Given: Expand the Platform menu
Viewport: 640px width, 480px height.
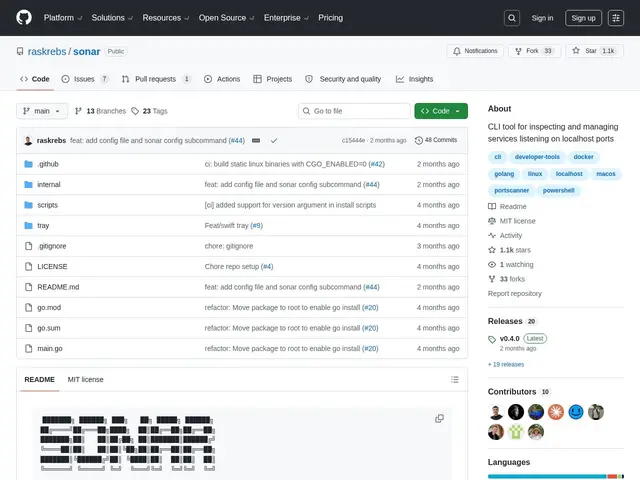Looking at the screenshot, I should click(63, 18).
